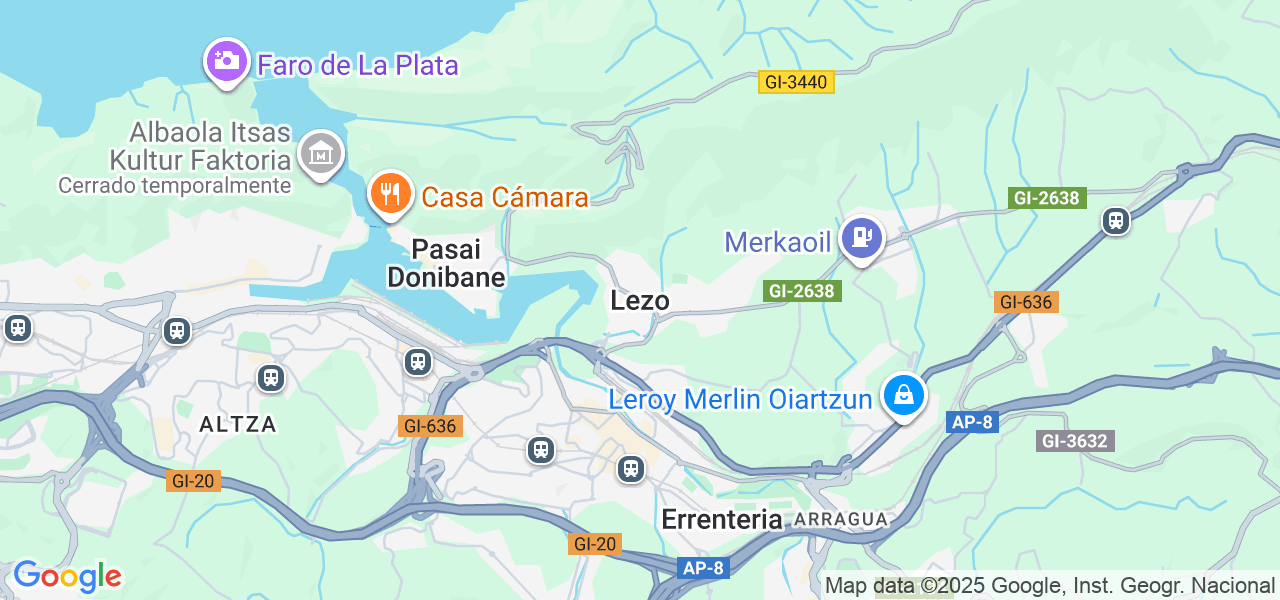Select the train station icon at far left edge
The width and height of the screenshot is (1280, 600).
pos(17,328)
